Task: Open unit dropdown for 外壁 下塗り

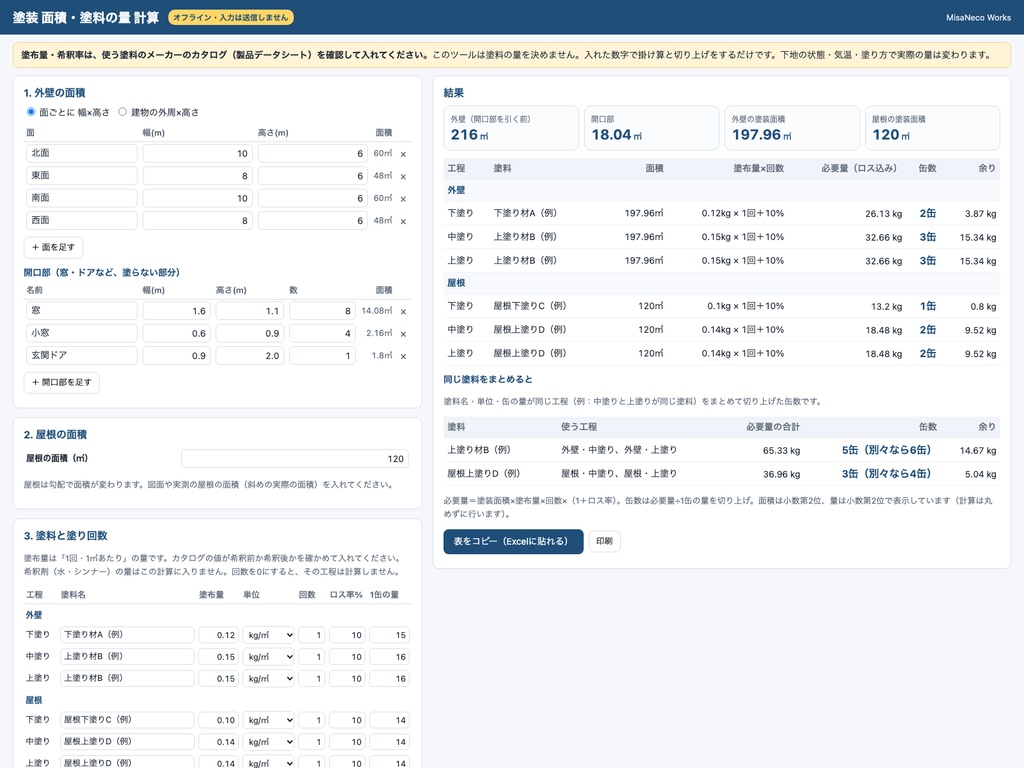Action: 268,635
